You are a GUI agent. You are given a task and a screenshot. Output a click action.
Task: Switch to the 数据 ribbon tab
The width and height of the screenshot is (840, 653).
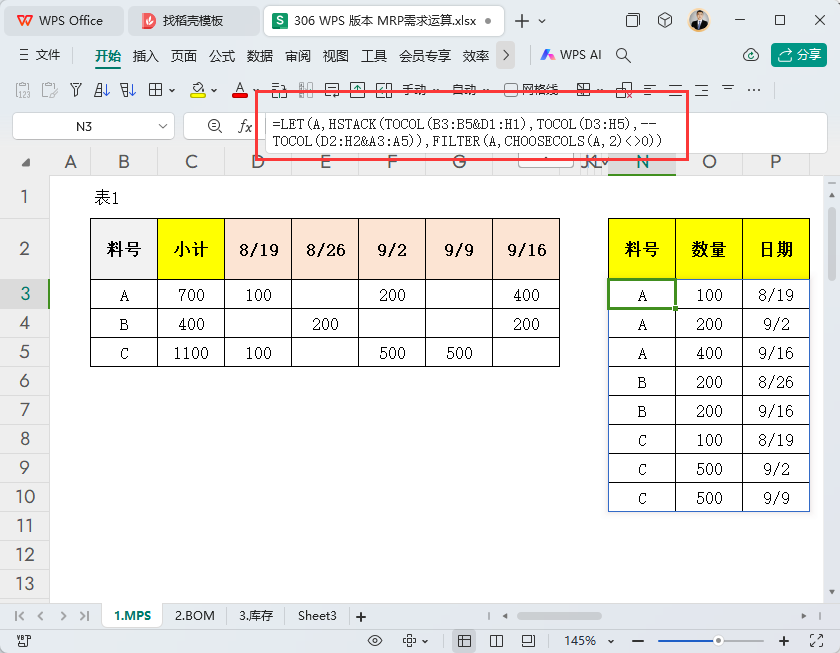coord(260,55)
